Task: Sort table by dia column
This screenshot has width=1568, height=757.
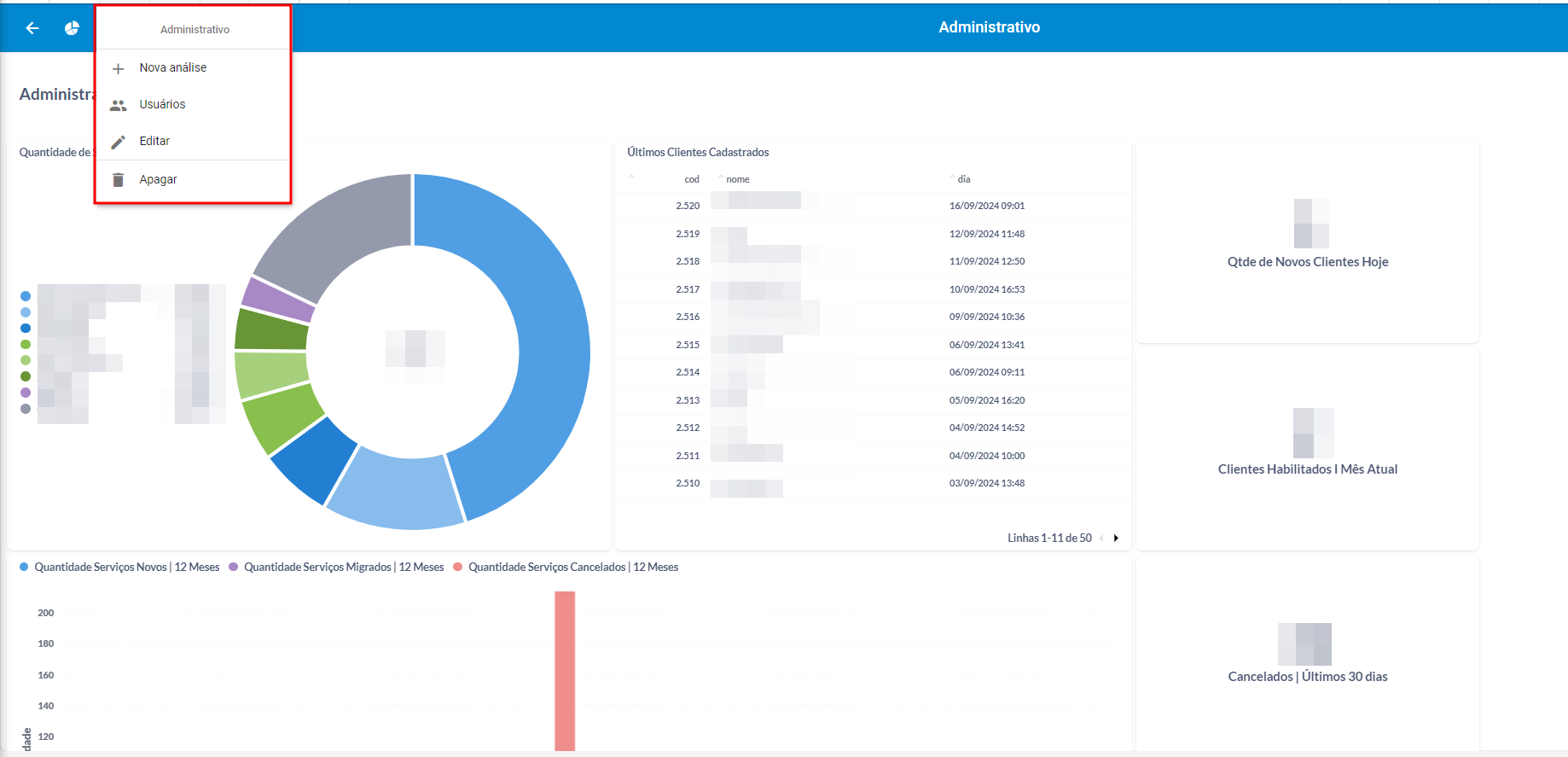Action: (x=964, y=179)
